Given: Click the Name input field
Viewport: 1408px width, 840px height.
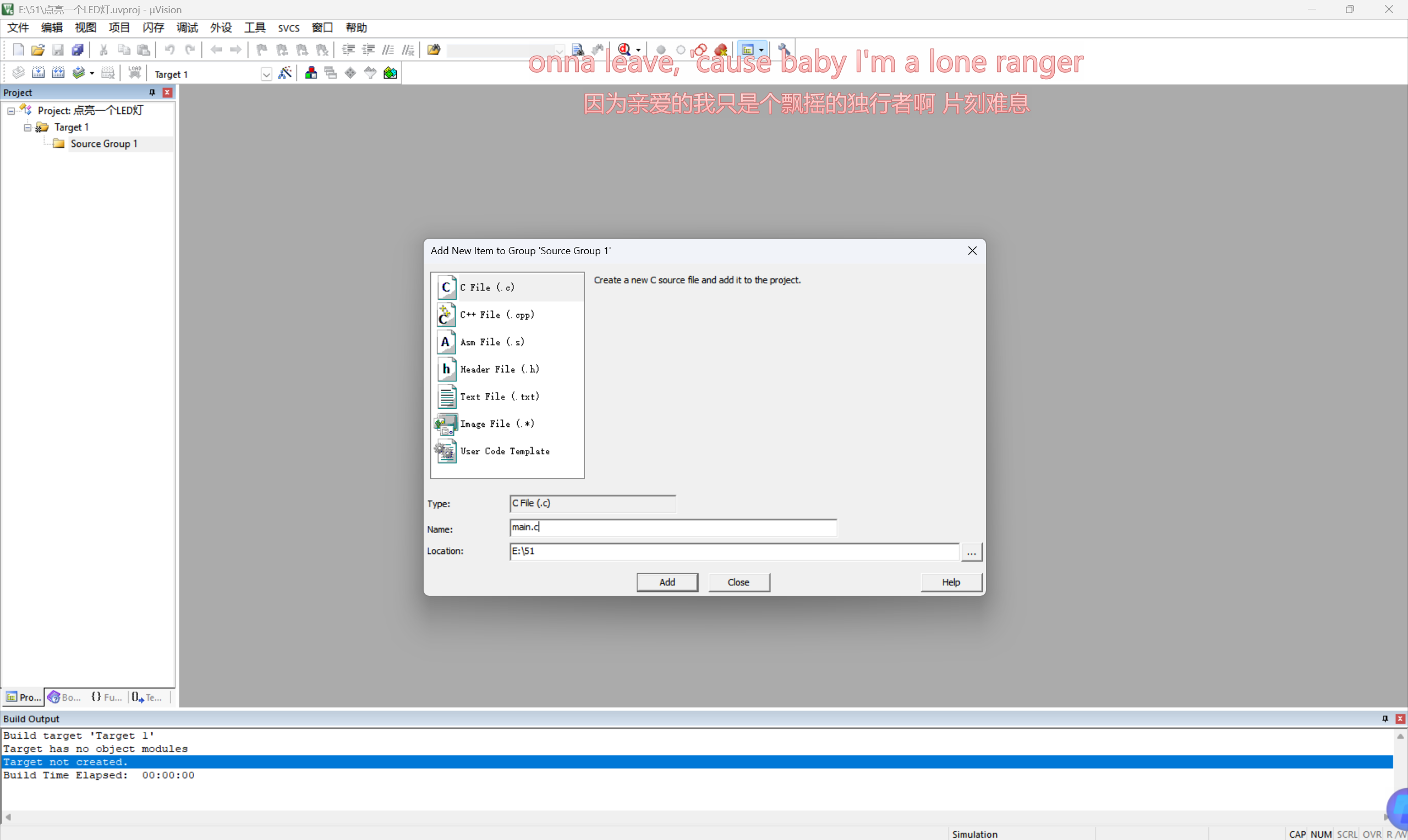Looking at the screenshot, I should click(672, 528).
